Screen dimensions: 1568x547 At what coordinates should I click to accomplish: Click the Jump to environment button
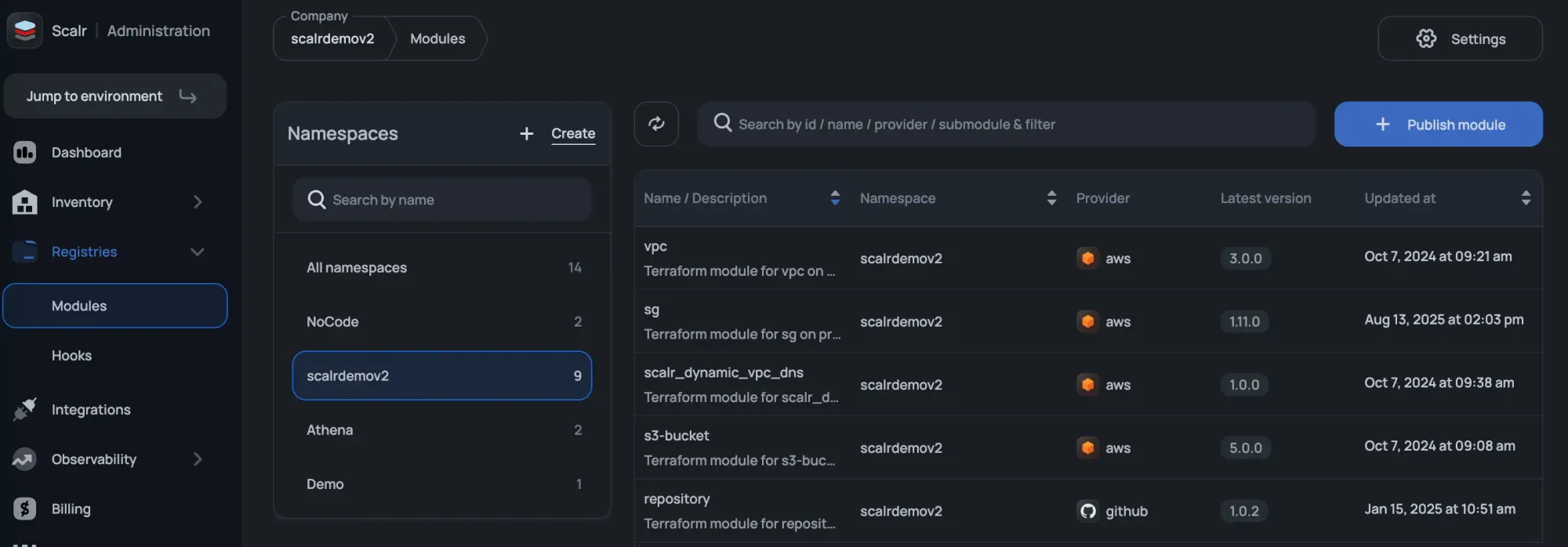[x=114, y=96]
